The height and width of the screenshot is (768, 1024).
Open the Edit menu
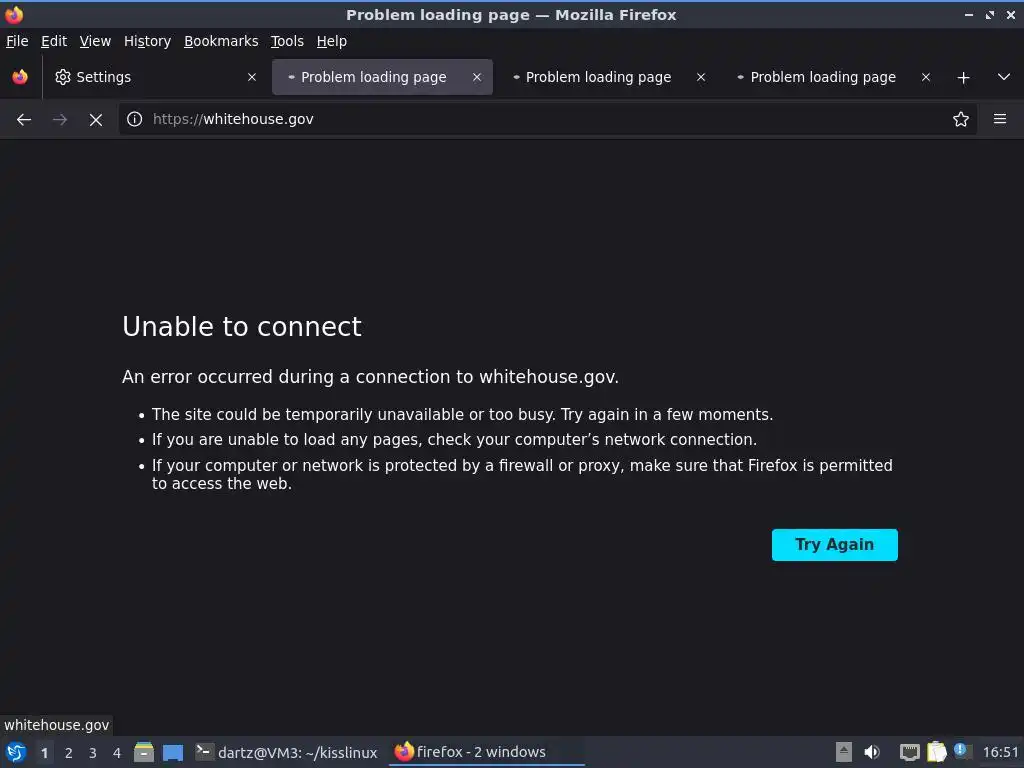click(54, 41)
